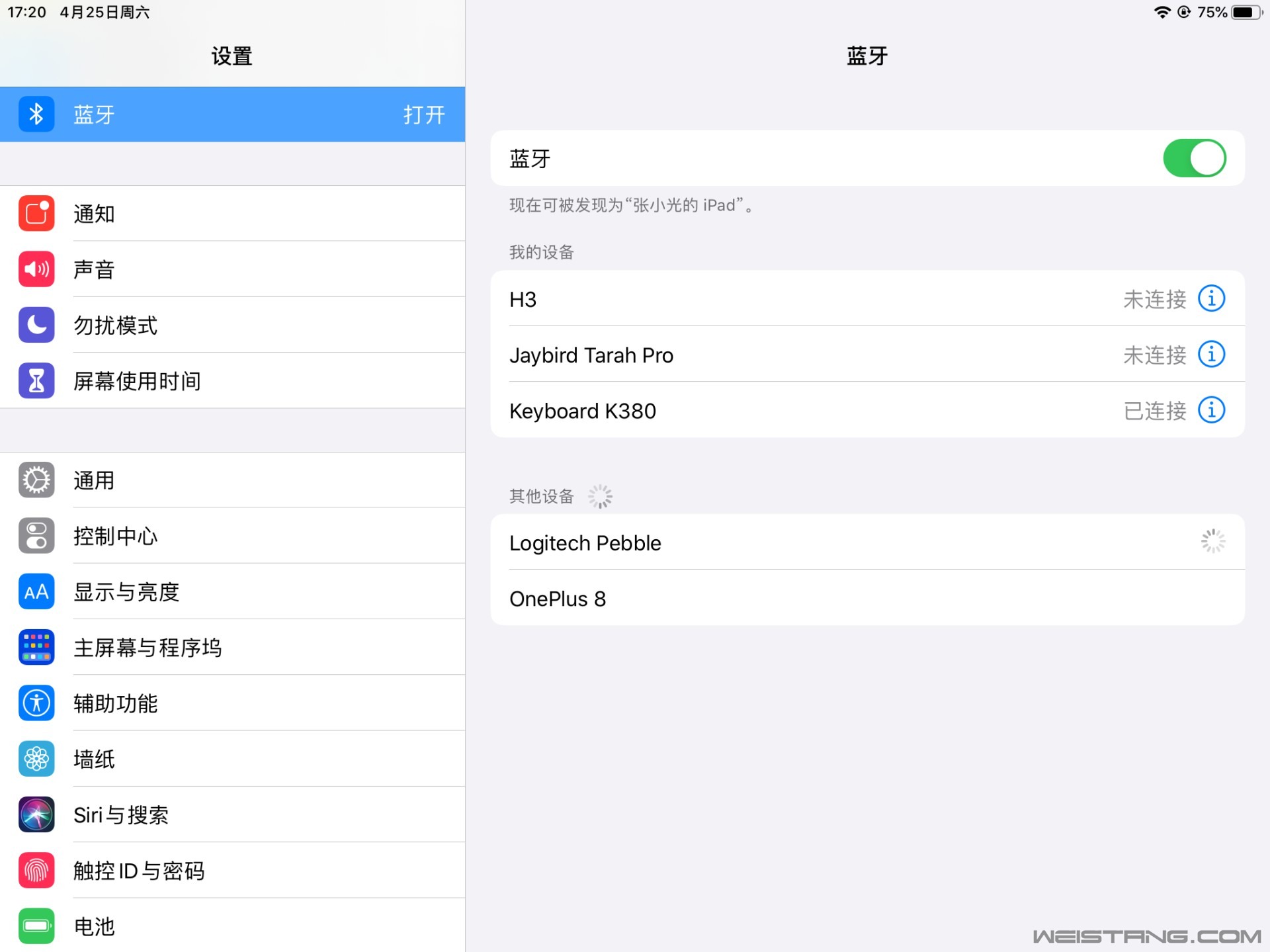Tap the 显示与亮度 AA icon

36,591
